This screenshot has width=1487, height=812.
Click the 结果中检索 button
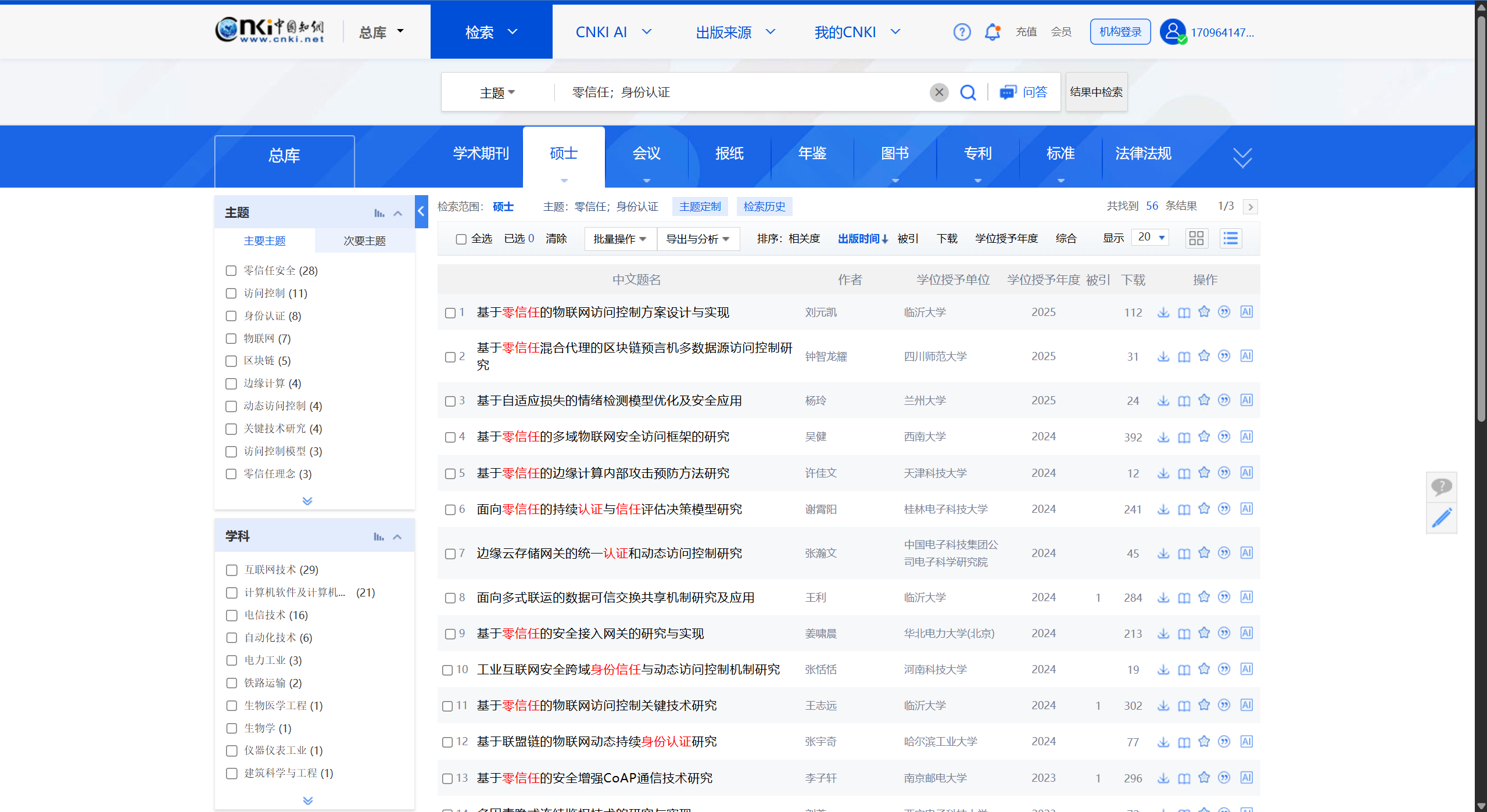pos(1096,92)
